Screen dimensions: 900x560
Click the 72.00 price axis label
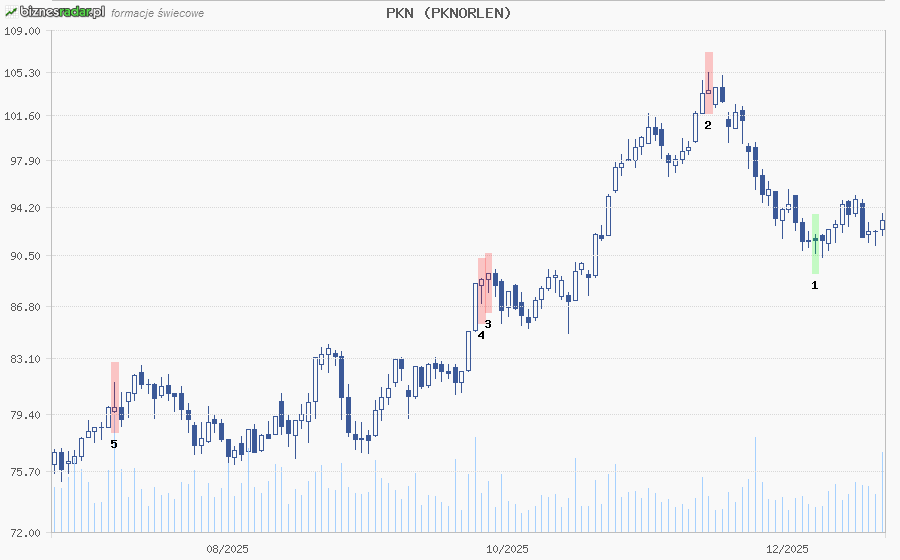tap(24, 533)
